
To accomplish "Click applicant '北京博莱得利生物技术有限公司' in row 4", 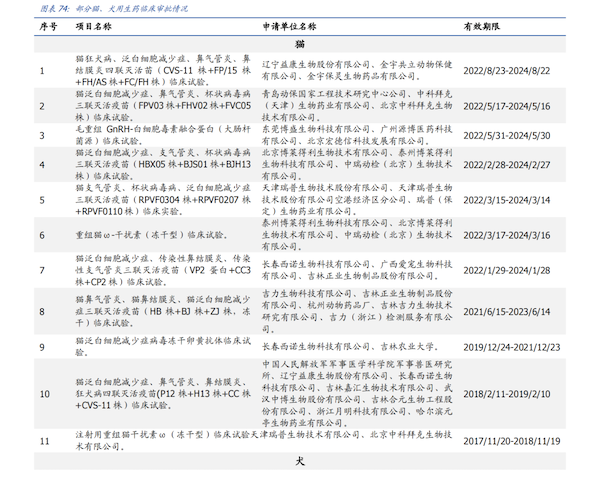I will click(325, 153).
